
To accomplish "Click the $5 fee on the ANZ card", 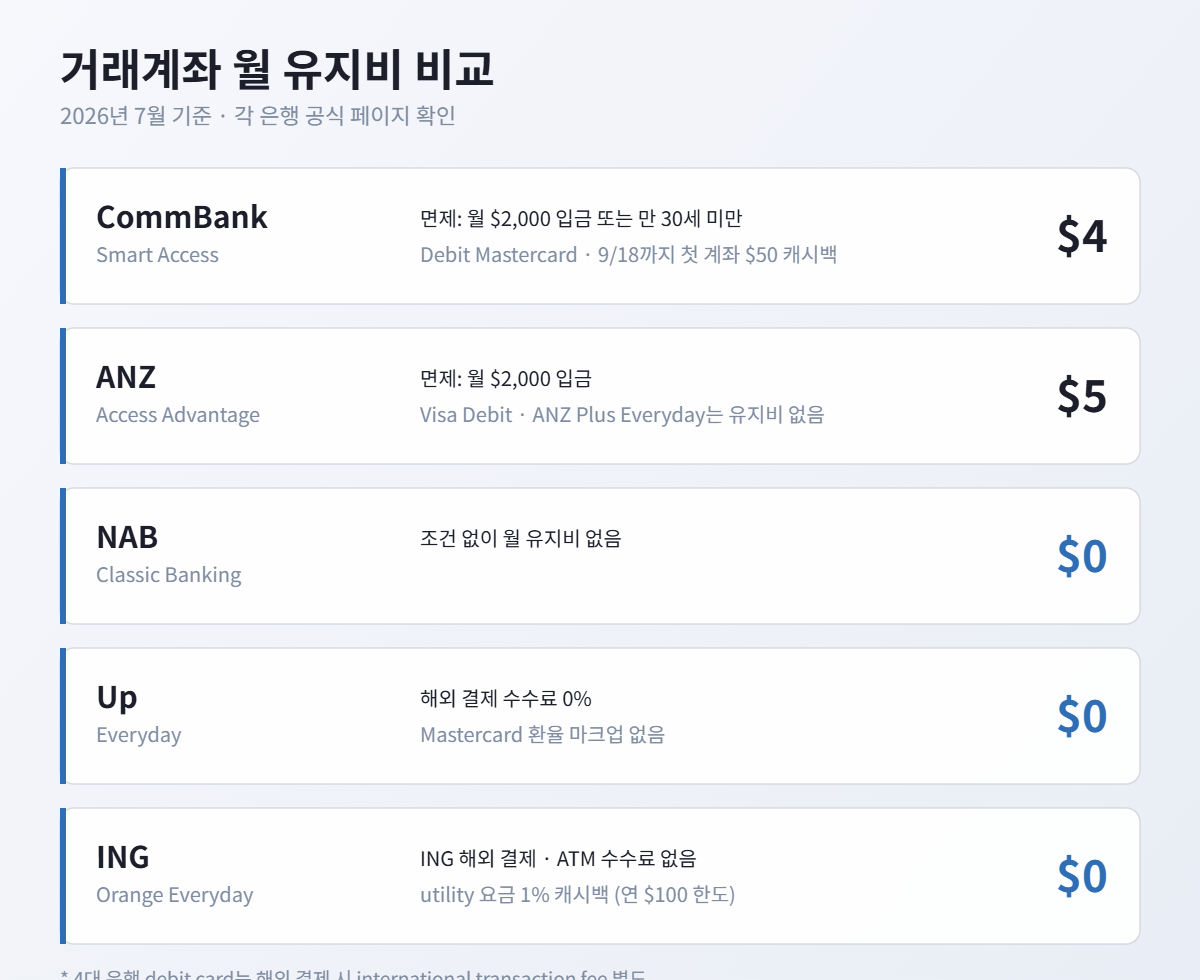I will click(1082, 396).
